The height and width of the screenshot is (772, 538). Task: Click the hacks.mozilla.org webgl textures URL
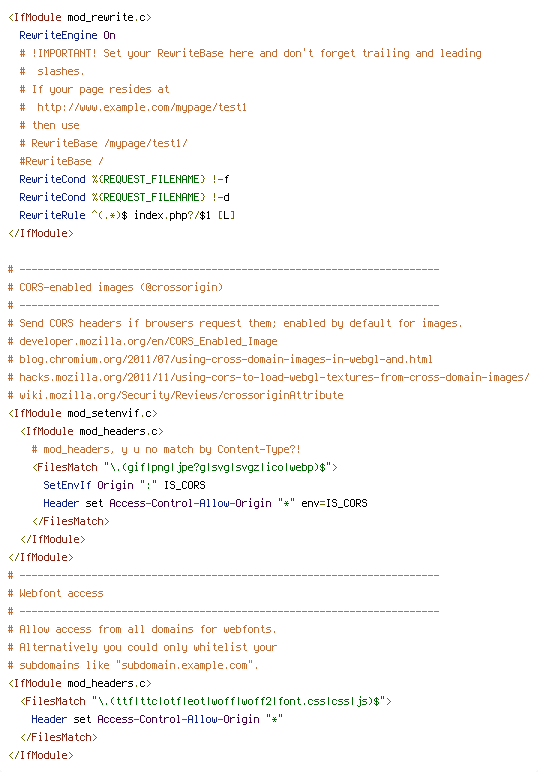coord(274,377)
